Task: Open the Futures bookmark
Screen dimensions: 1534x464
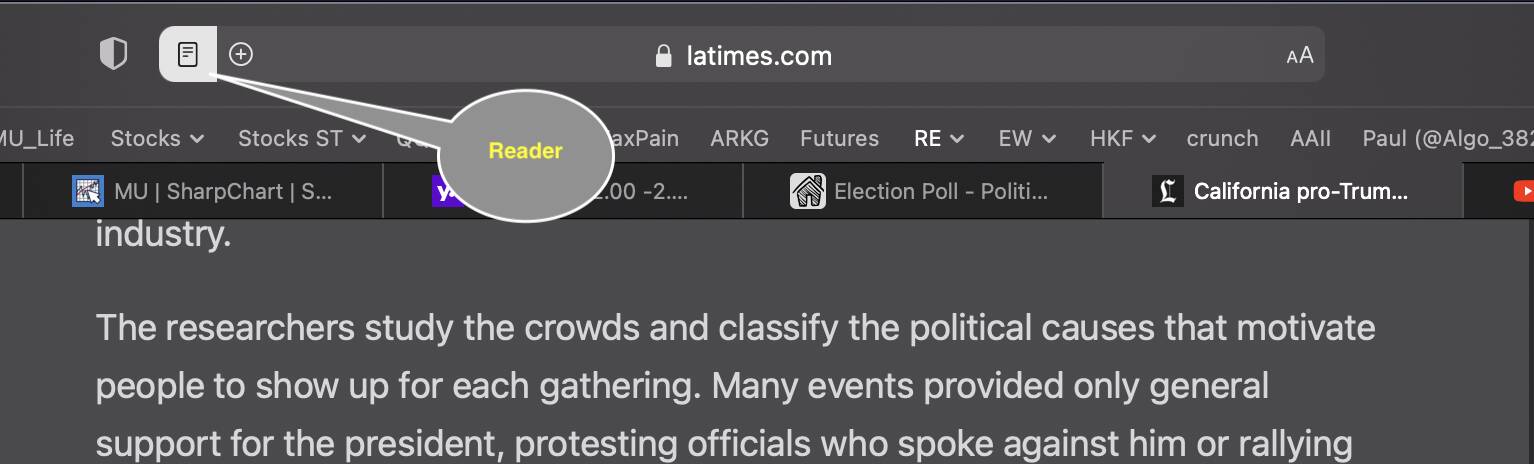Action: point(839,138)
